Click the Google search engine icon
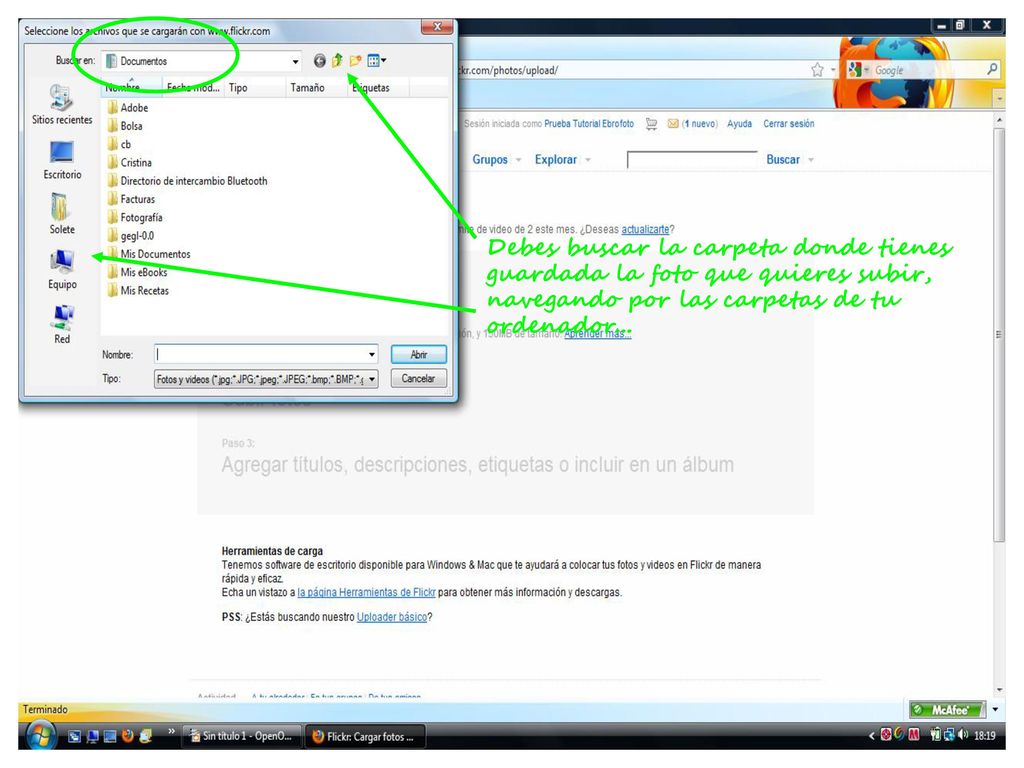This screenshot has height=768, width=1024. point(855,70)
